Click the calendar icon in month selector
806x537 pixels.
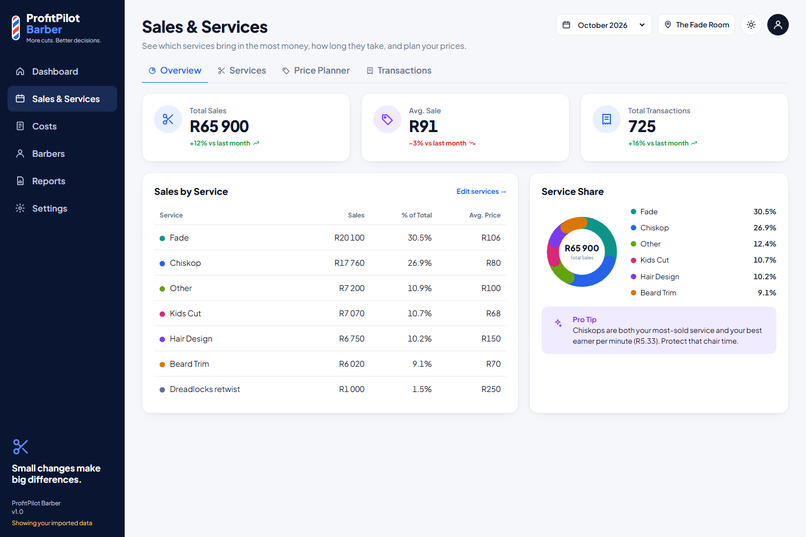[566, 25]
